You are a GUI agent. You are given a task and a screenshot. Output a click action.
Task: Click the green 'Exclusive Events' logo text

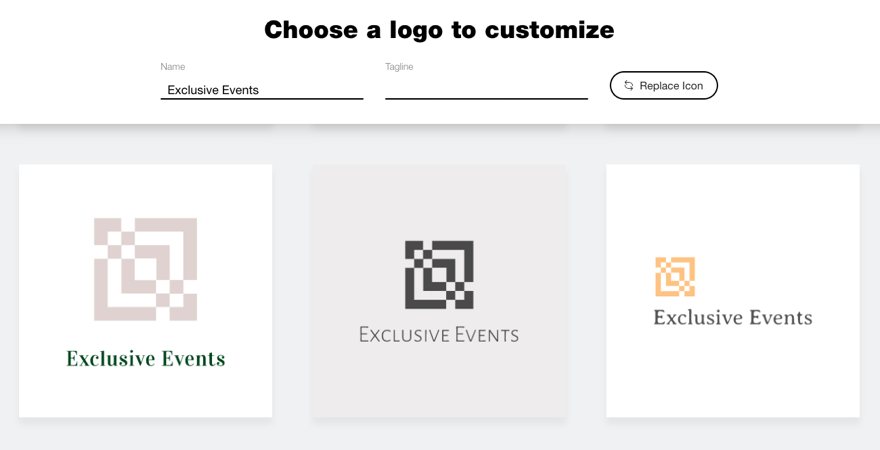[146, 359]
